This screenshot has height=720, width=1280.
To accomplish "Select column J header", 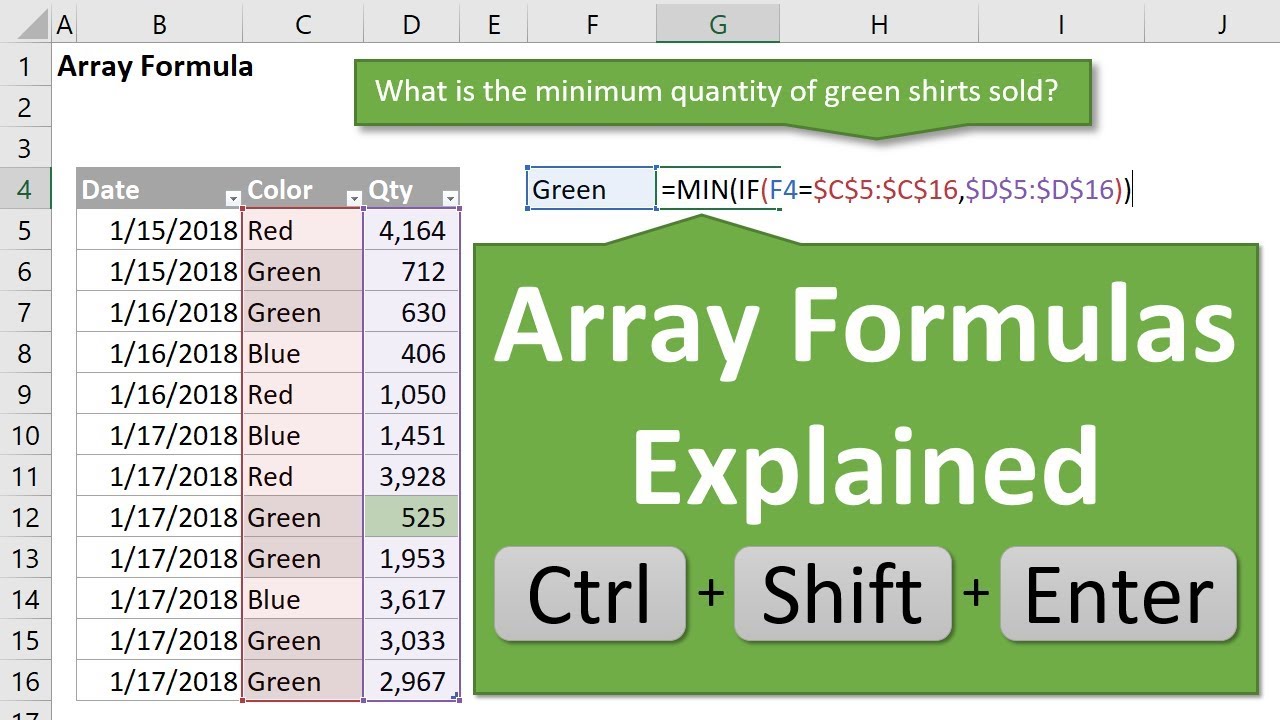I will 1221,25.
